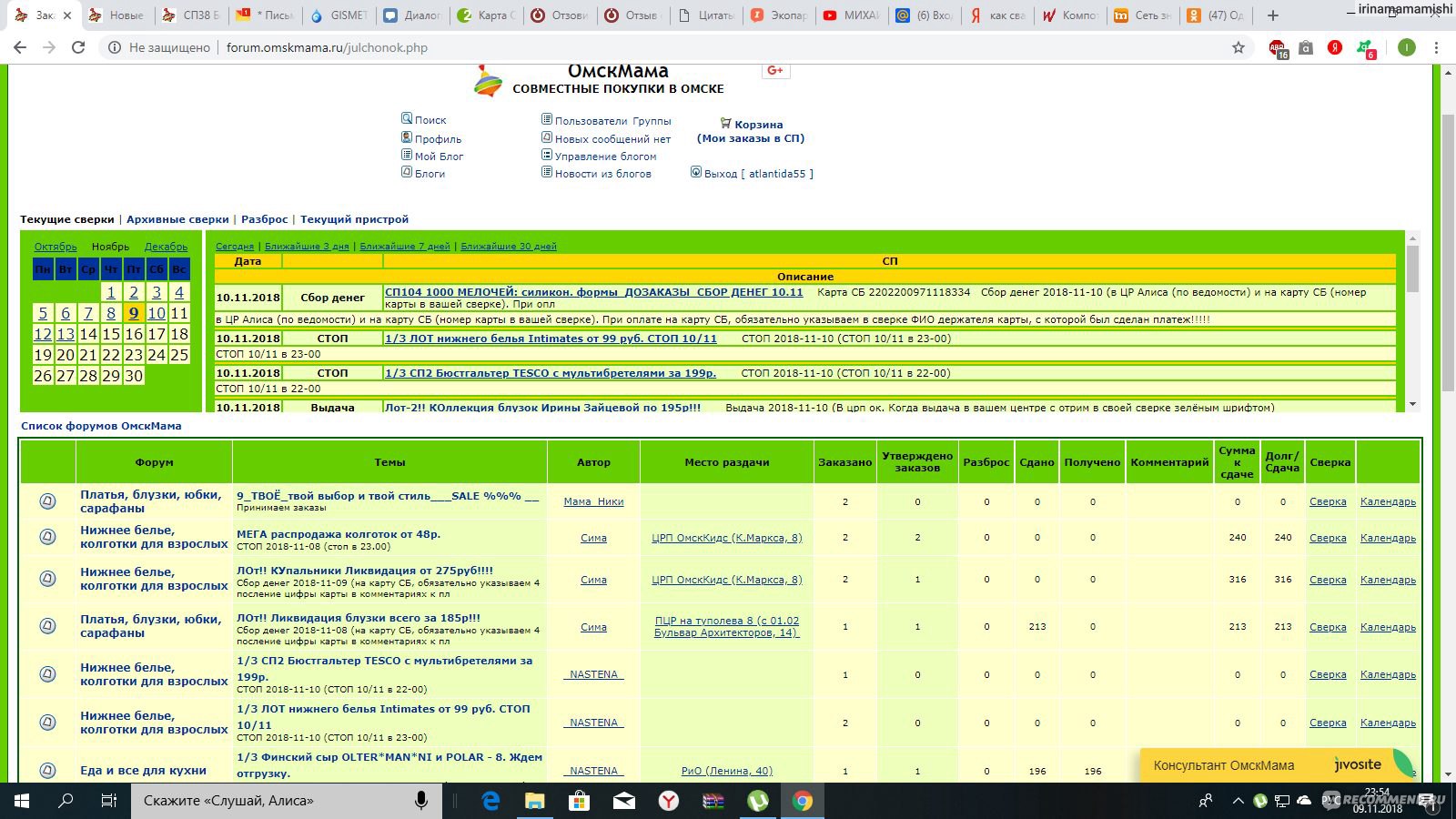Open new browser tab
The width and height of the screenshot is (1456, 819).
click(1273, 15)
